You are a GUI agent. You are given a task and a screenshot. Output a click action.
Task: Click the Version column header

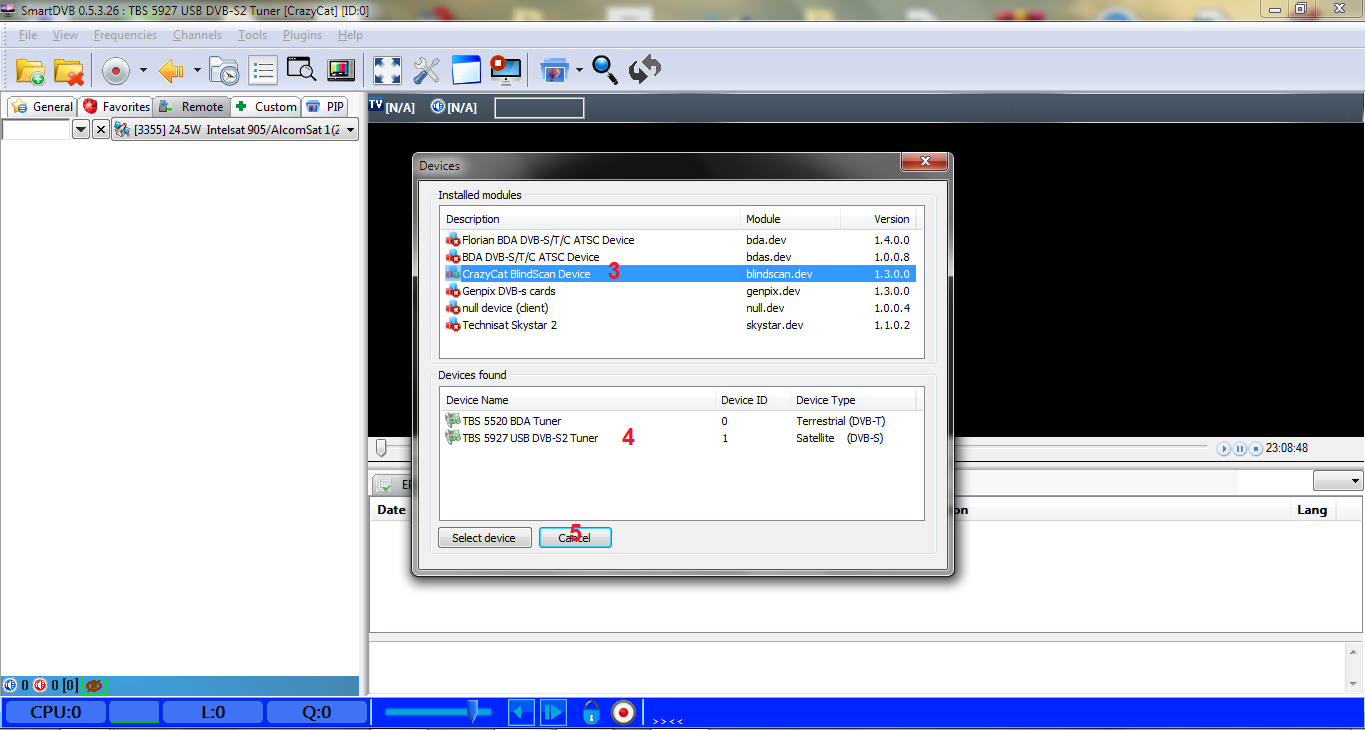(x=878, y=219)
